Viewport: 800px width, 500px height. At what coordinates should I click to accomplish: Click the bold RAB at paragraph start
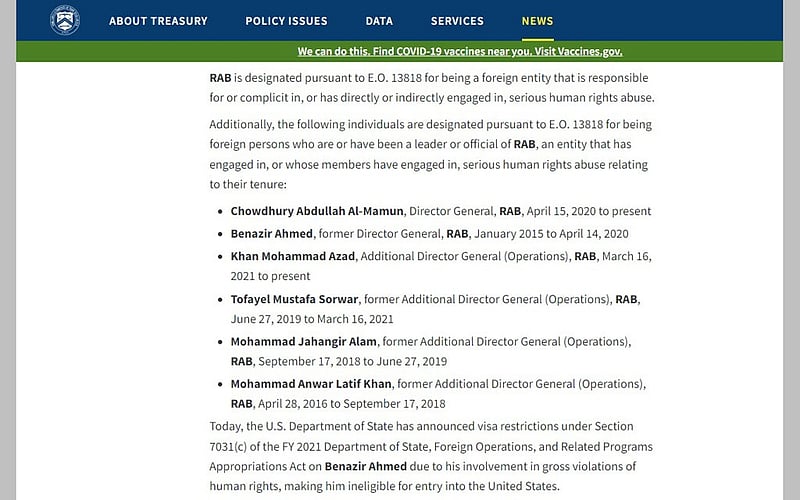tap(220, 78)
